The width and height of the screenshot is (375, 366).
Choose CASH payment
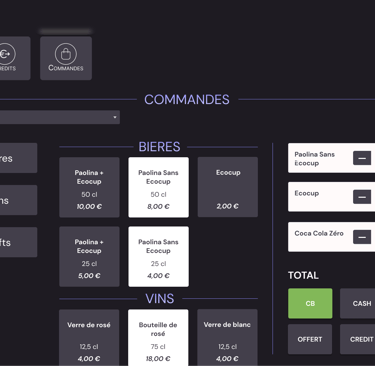tap(357, 303)
